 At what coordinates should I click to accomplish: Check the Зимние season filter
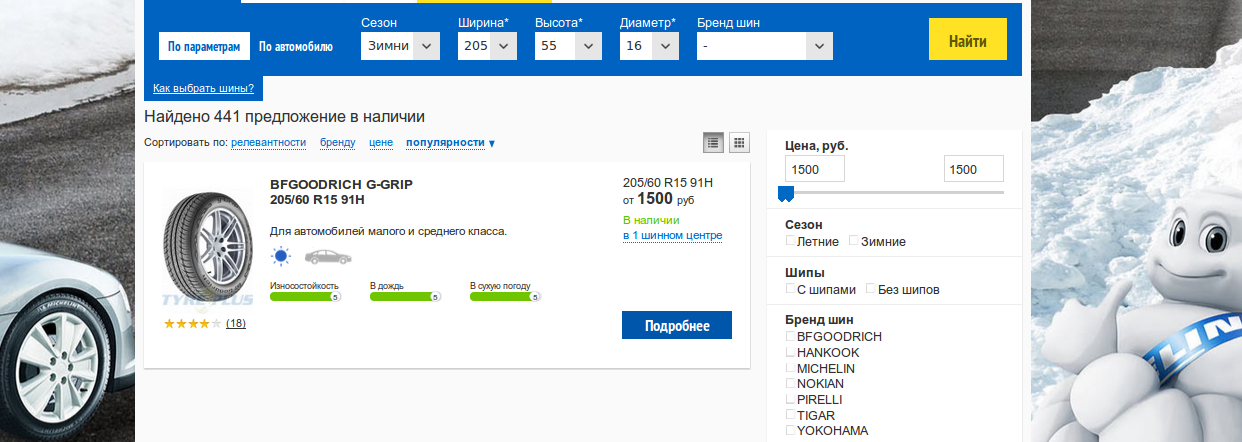click(854, 241)
